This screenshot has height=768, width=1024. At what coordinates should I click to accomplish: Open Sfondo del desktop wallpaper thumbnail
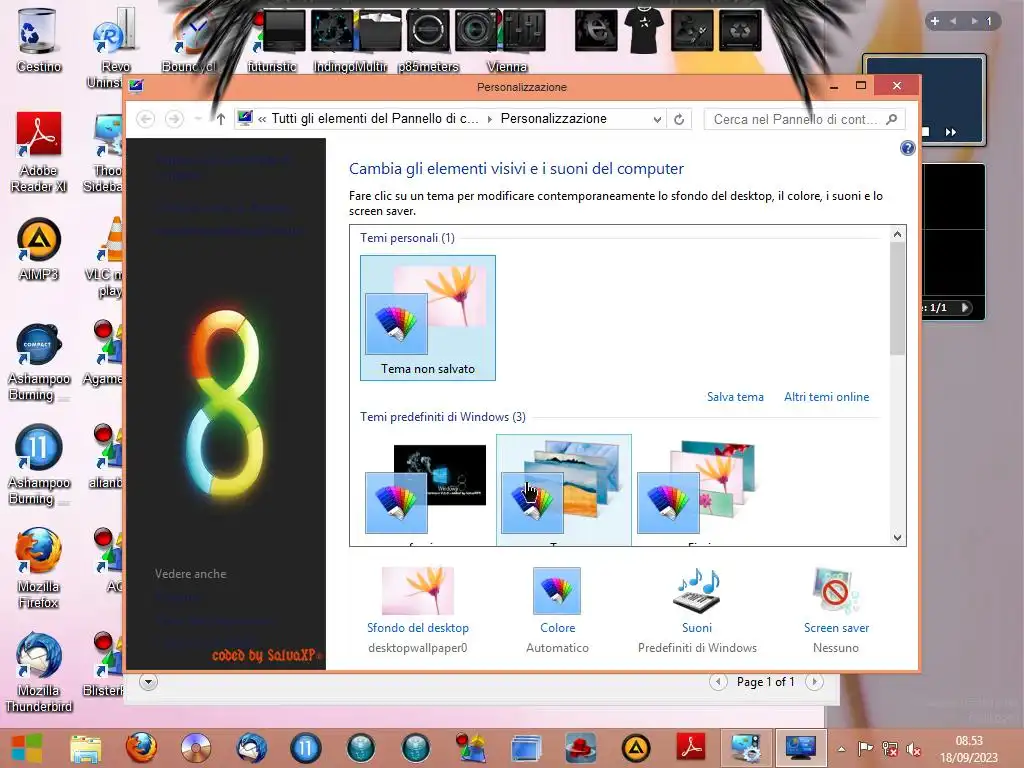click(x=418, y=590)
